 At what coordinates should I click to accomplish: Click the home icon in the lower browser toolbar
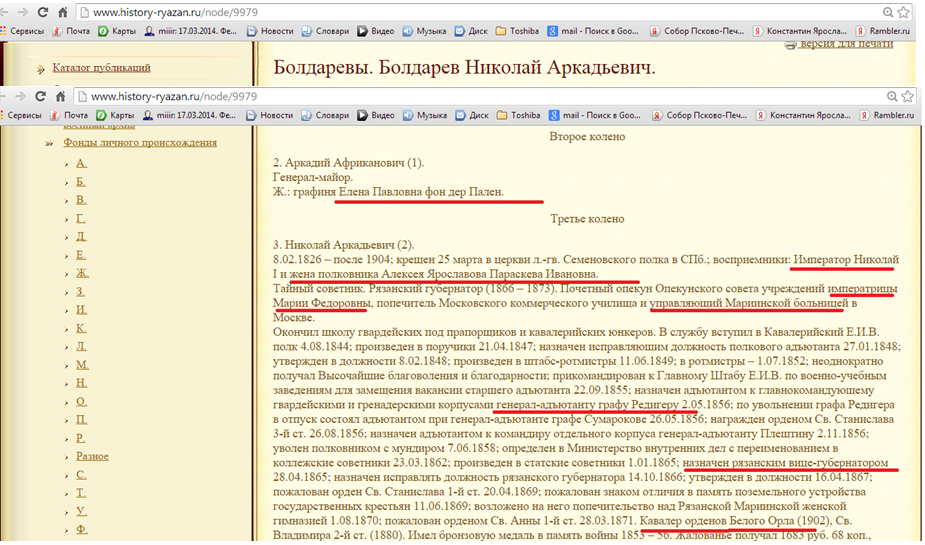[60, 96]
